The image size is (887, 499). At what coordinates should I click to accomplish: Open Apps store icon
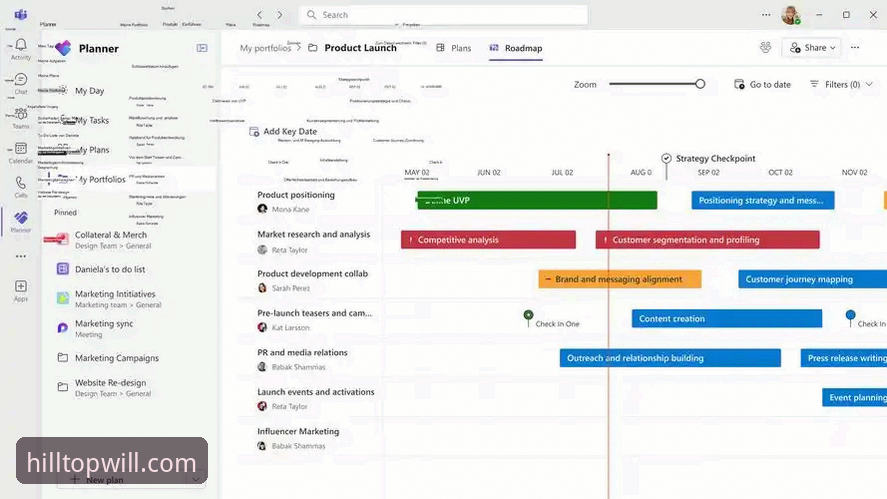pyautogui.click(x=21, y=286)
